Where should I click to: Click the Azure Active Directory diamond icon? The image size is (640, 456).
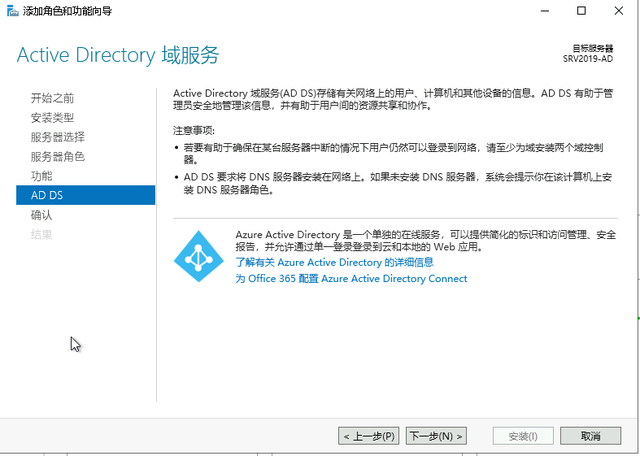tap(199, 256)
